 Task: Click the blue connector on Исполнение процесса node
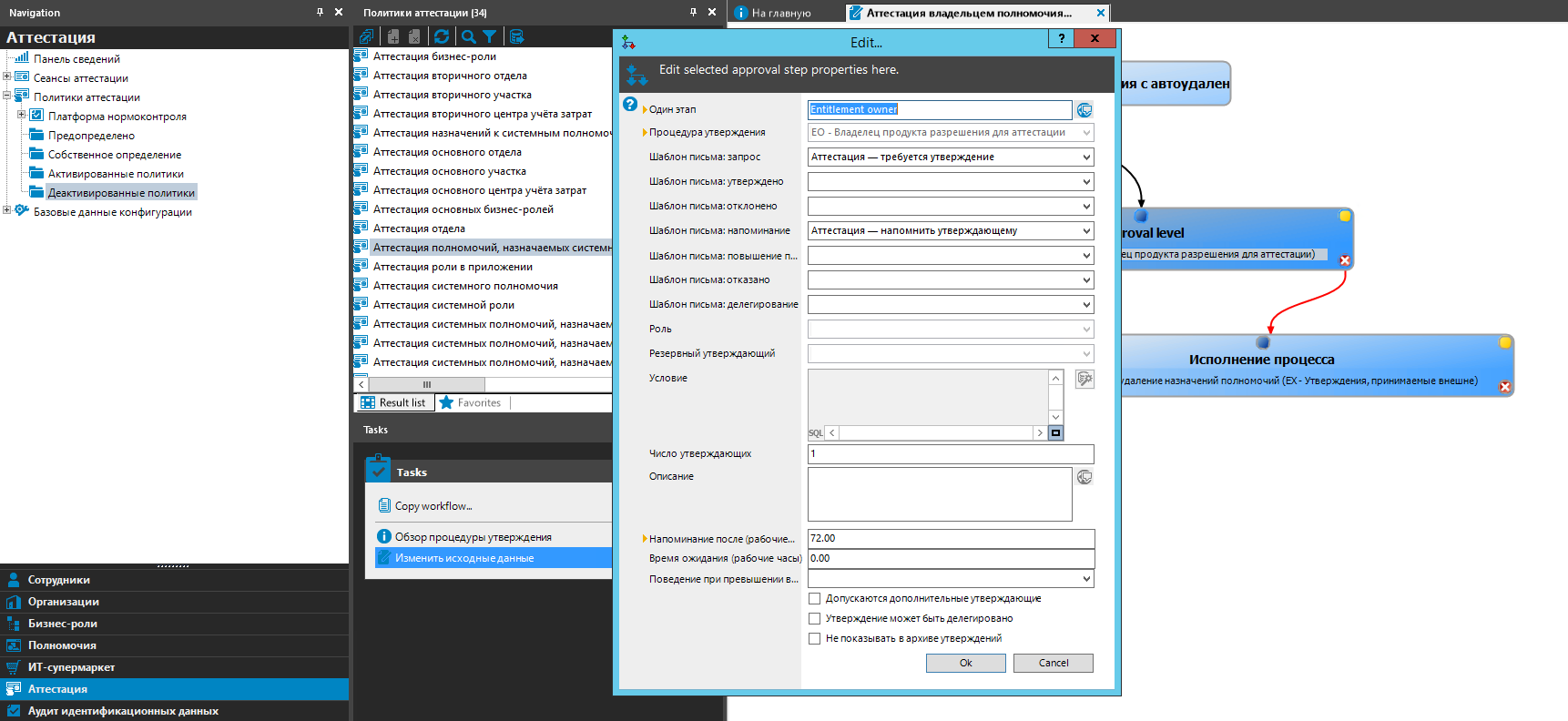pos(1263,342)
